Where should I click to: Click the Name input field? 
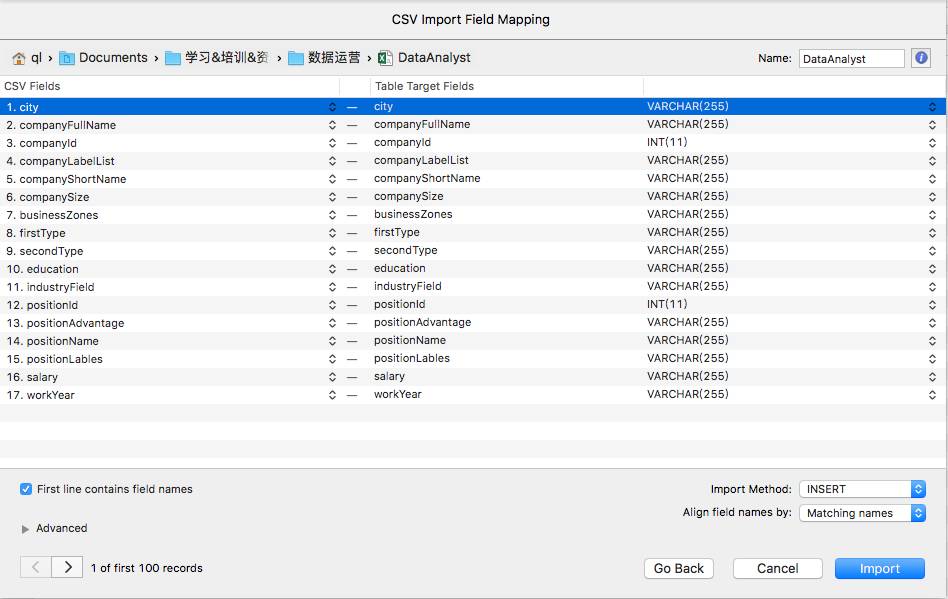click(851, 59)
